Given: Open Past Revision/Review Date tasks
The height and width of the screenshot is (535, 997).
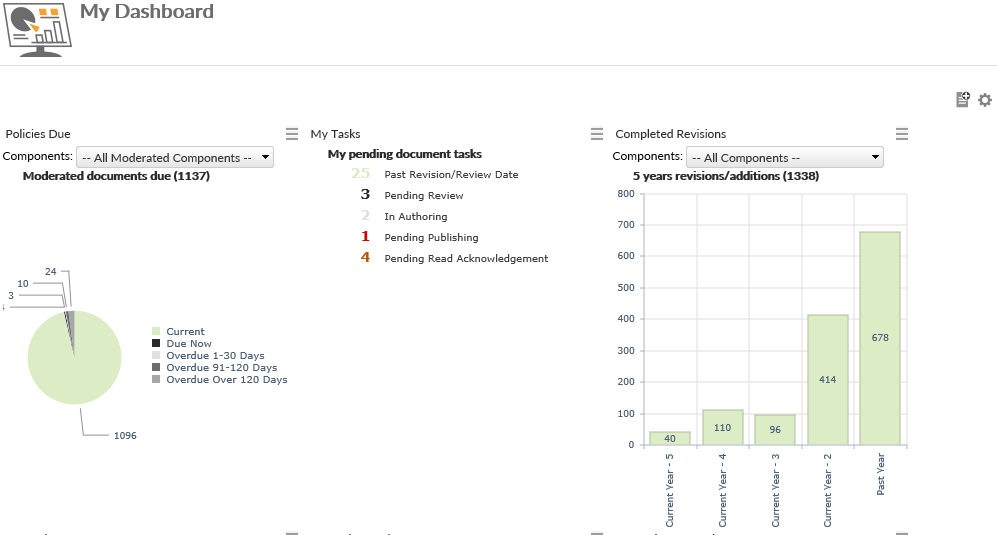Looking at the screenshot, I should [451, 175].
